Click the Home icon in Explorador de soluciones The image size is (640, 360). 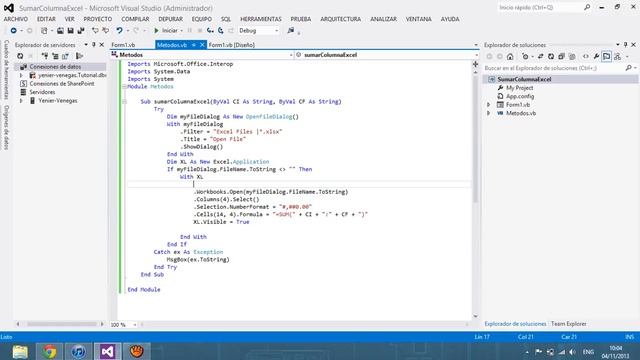[510, 57]
